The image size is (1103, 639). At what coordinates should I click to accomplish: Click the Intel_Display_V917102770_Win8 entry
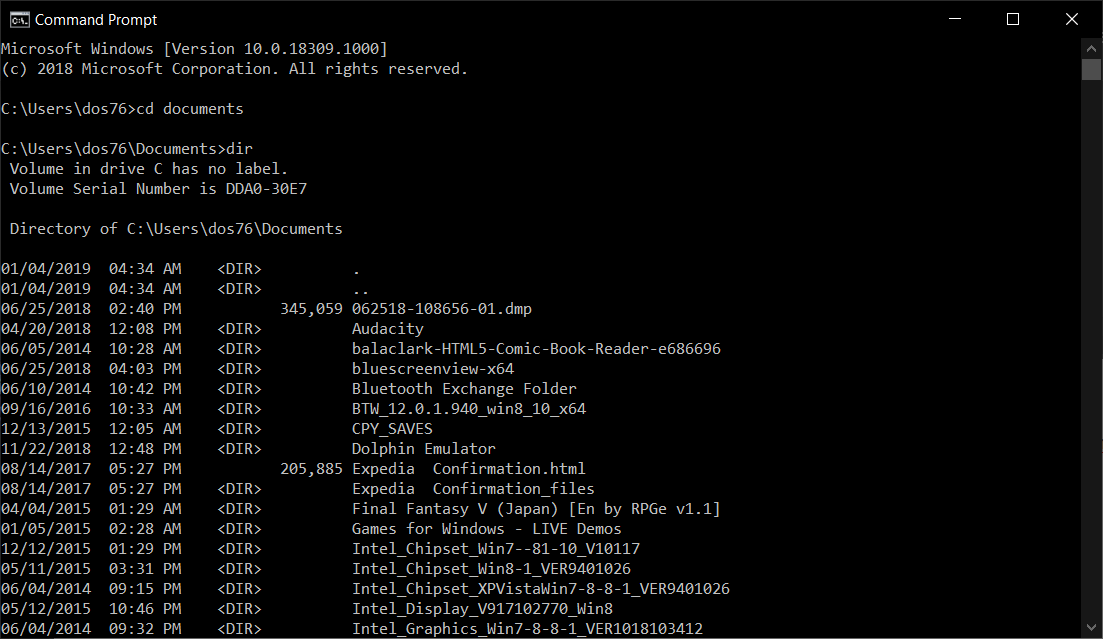(482, 609)
